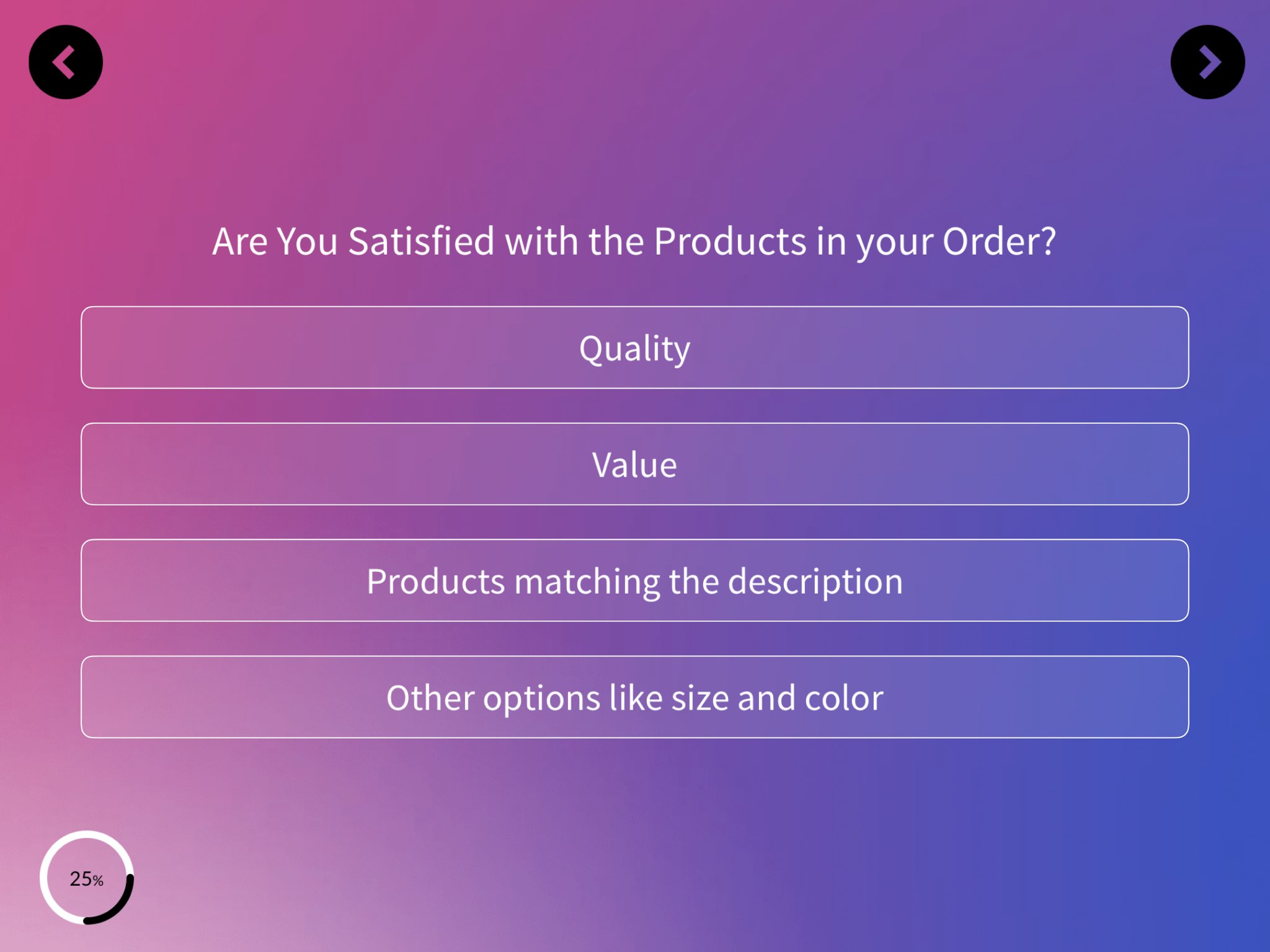Advance with the right arrow button

[x=1207, y=62]
